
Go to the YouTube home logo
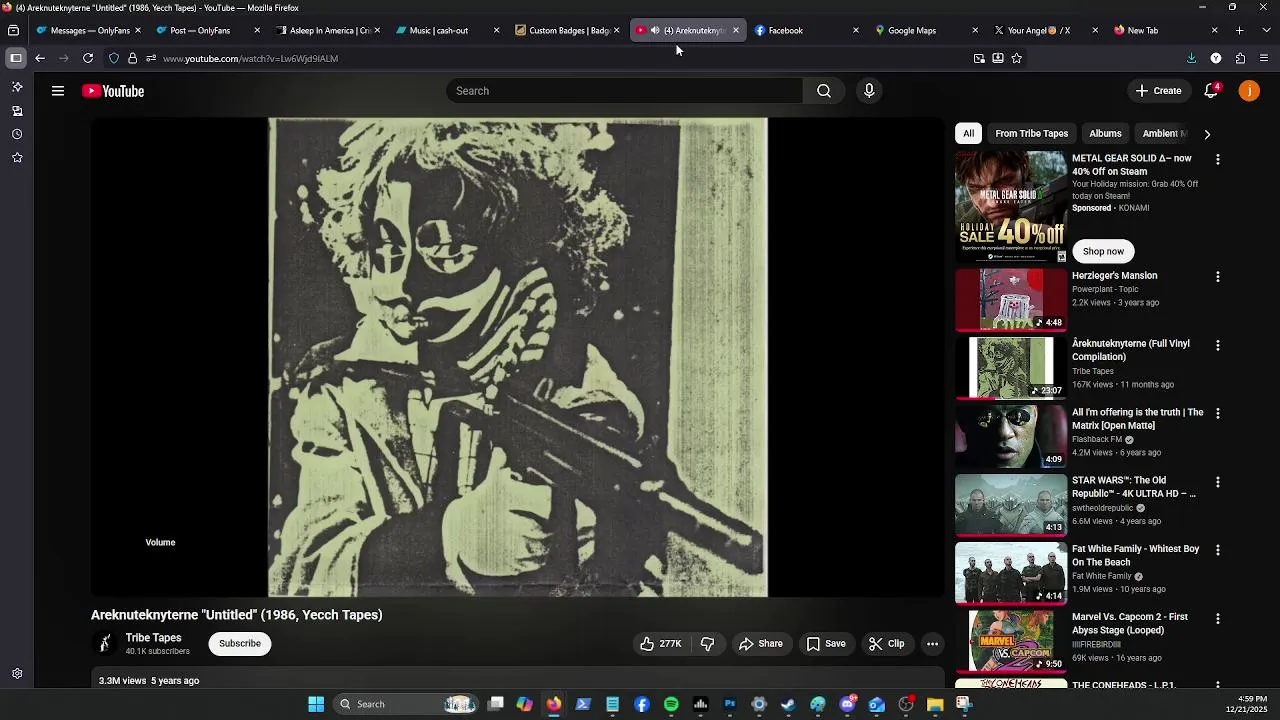113,91
